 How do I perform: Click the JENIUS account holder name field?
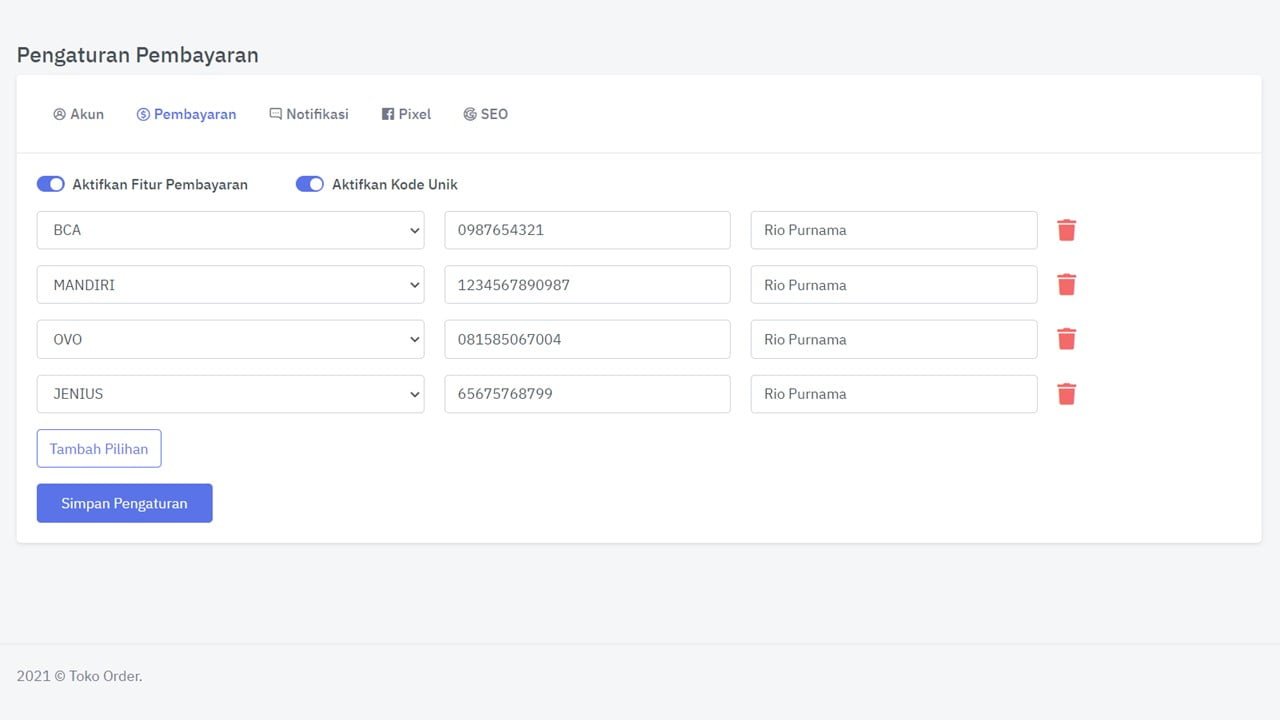coord(893,394)
